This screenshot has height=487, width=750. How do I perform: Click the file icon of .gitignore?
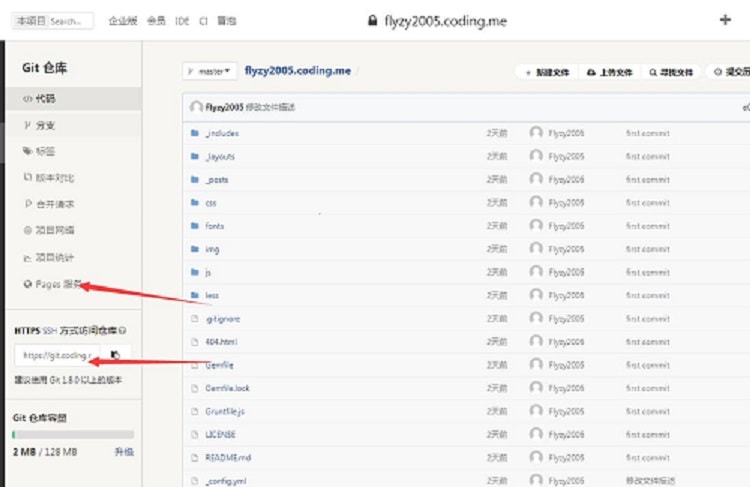195,319
